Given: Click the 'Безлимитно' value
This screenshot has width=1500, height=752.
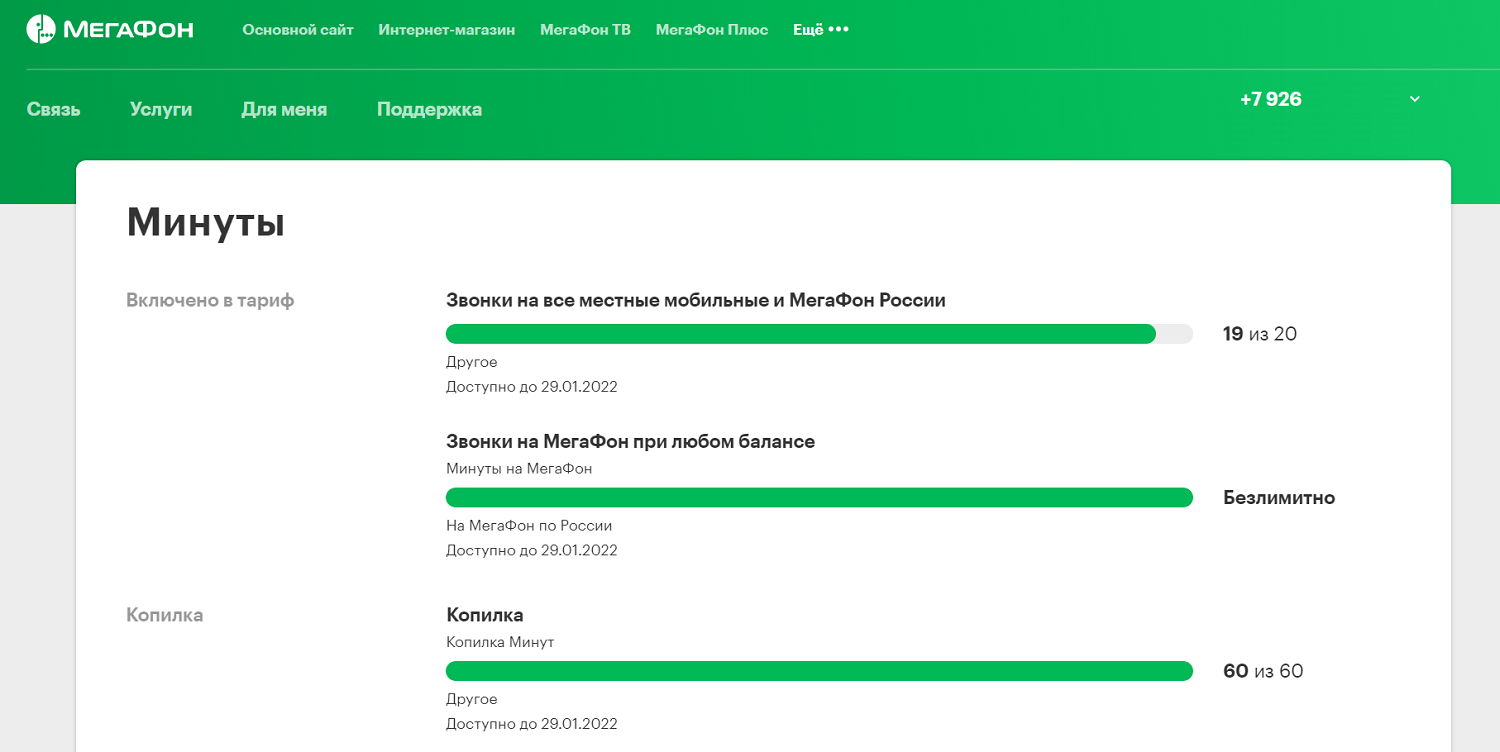Looking at the screenshot, I should [x=1279, y=497].
